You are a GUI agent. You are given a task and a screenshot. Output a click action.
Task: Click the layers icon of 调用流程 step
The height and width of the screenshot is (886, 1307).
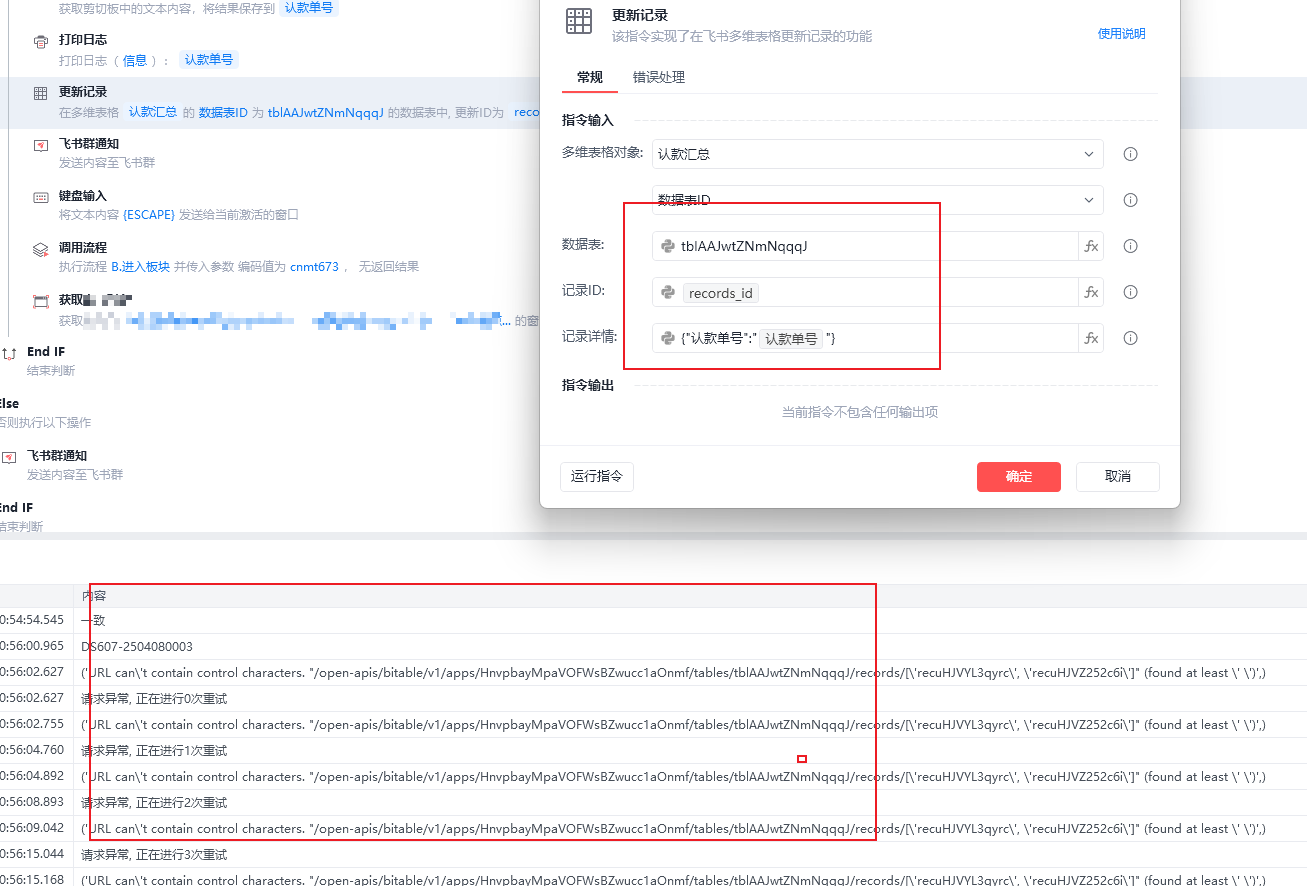(41, 249)
